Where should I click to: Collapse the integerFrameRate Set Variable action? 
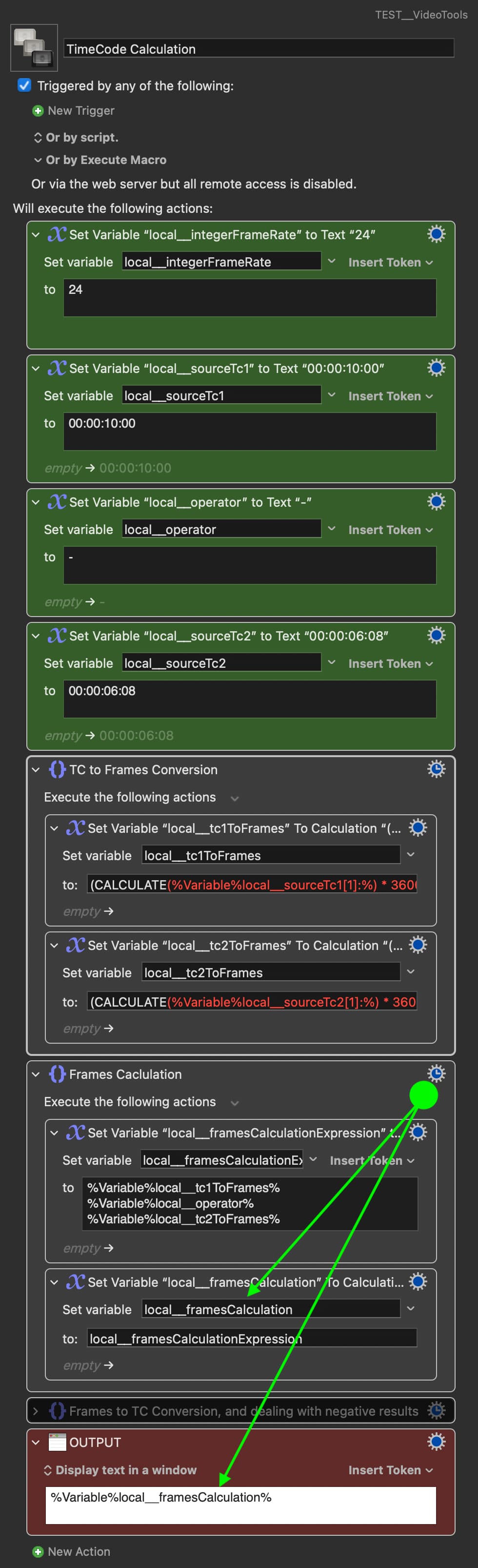pos(36,235)
